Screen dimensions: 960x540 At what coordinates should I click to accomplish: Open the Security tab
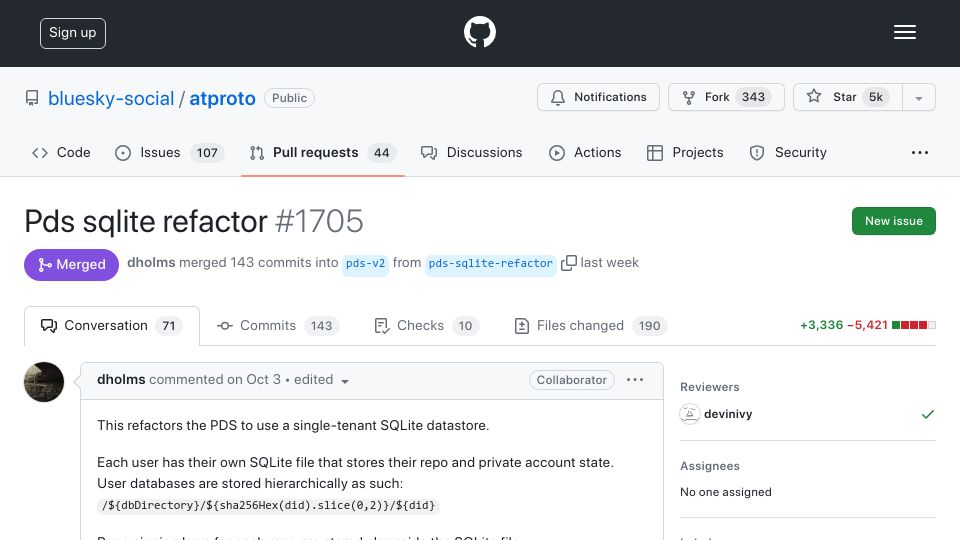[788, 152]
